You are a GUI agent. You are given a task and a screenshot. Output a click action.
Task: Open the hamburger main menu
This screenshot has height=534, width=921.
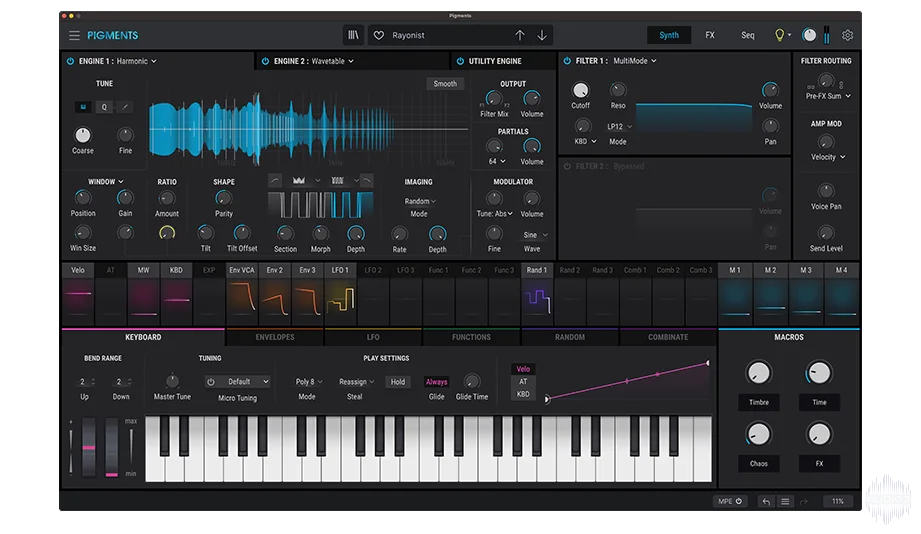74,35
